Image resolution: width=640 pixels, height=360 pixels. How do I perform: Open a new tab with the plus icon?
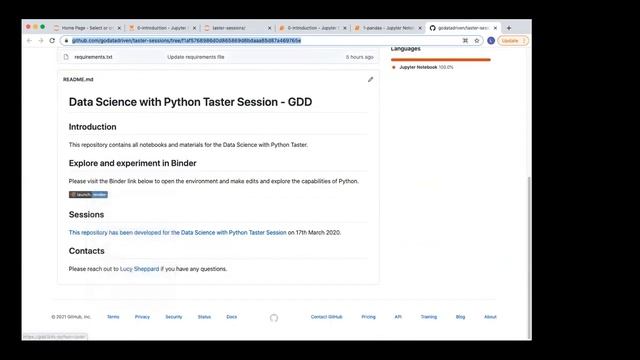pyautogui.click(x=509, y=28)
